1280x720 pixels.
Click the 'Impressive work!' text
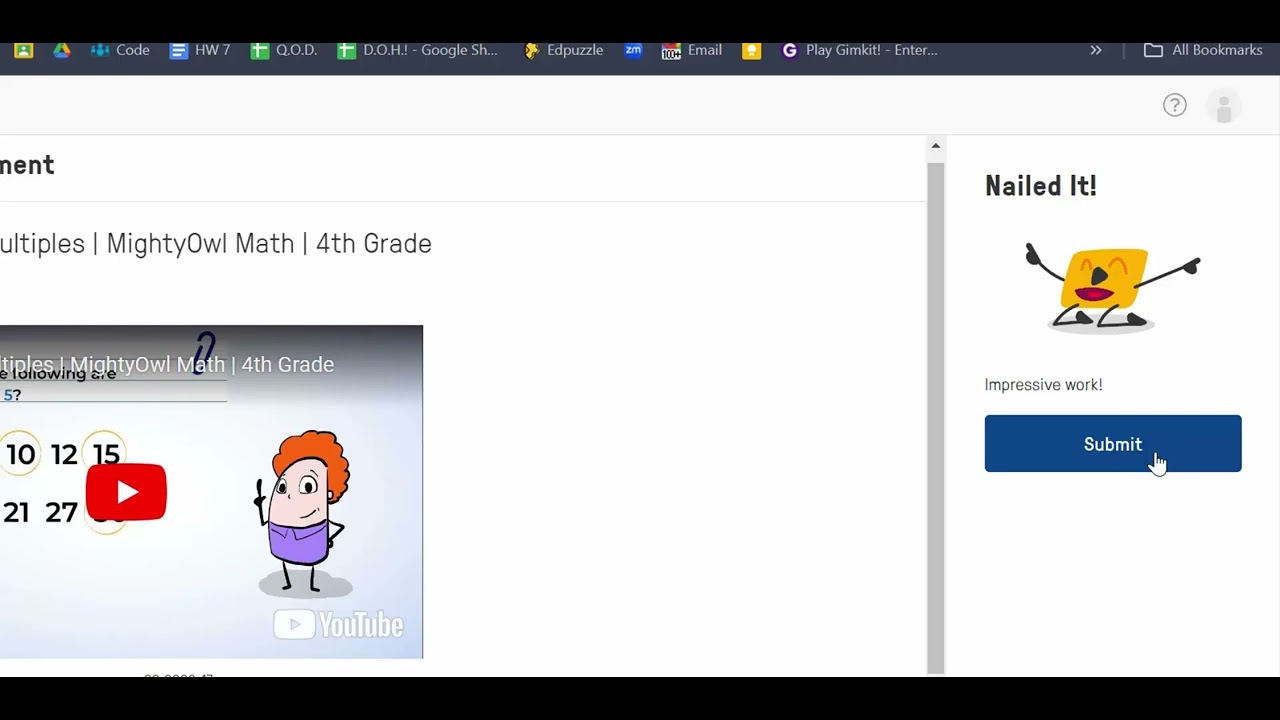pyautogui.click(x=1043, y=385)
